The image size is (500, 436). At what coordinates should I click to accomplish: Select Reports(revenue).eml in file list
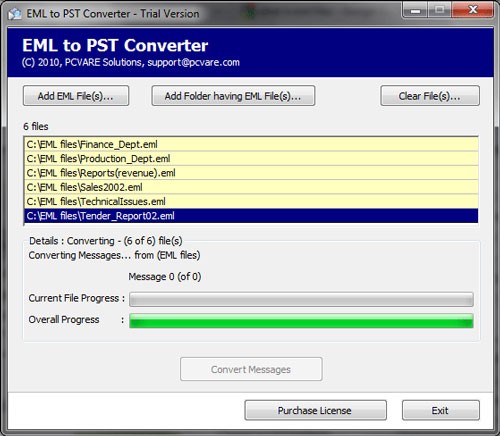pos(251,173)
